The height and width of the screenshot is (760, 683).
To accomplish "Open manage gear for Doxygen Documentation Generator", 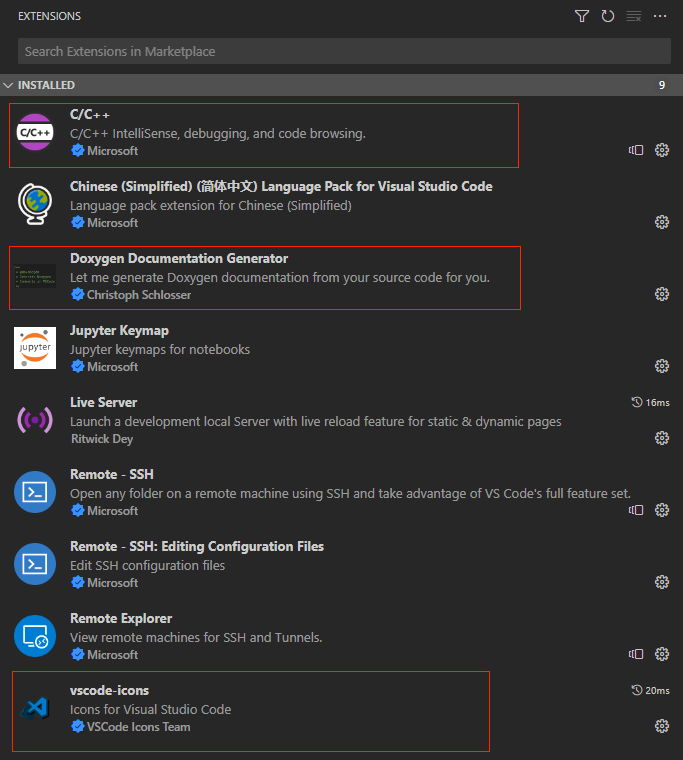I will pos(662,294).
